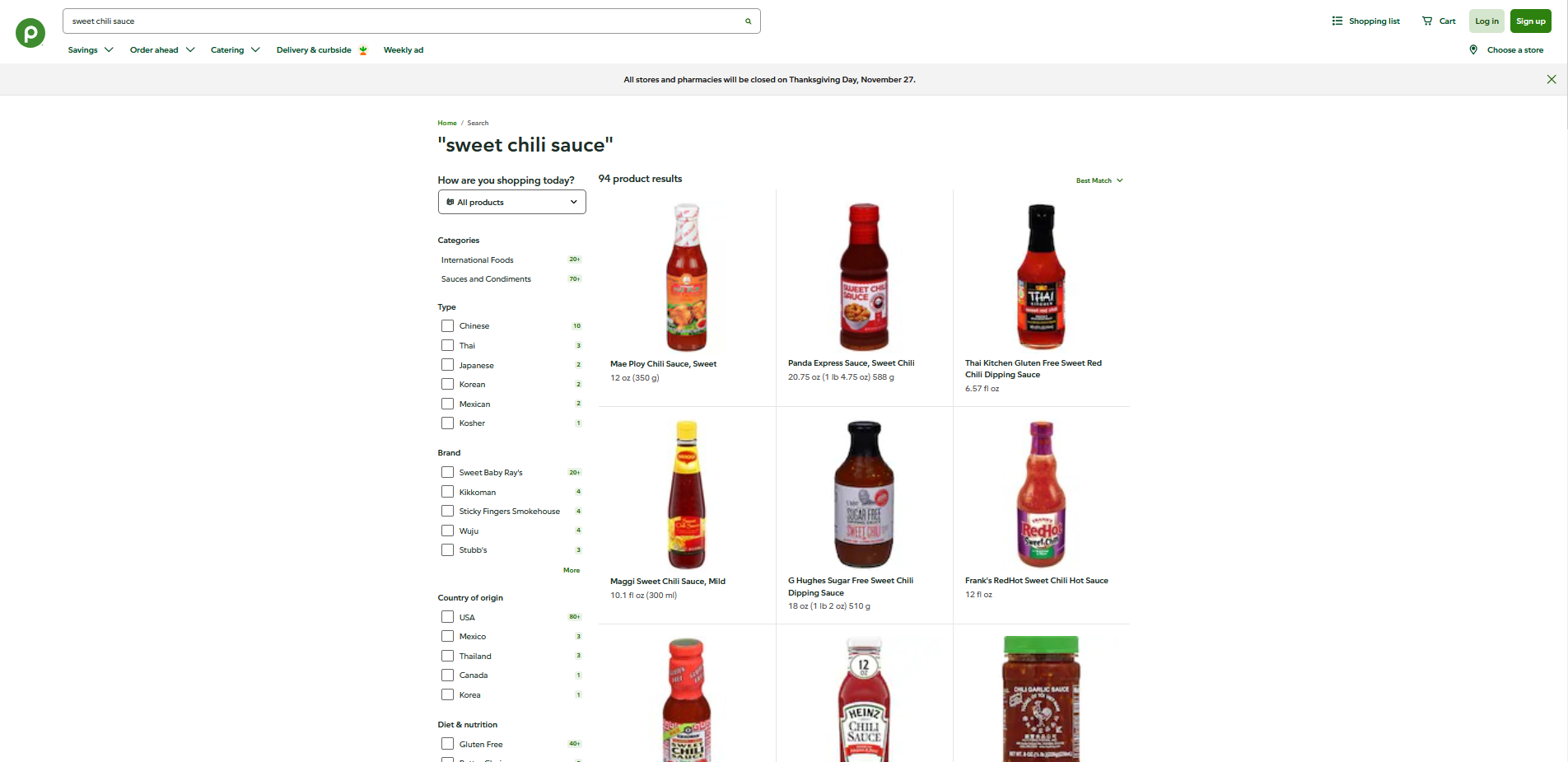
Task: Open the Chili Garlic Sauce jar image
Action: click(1041, 699)
